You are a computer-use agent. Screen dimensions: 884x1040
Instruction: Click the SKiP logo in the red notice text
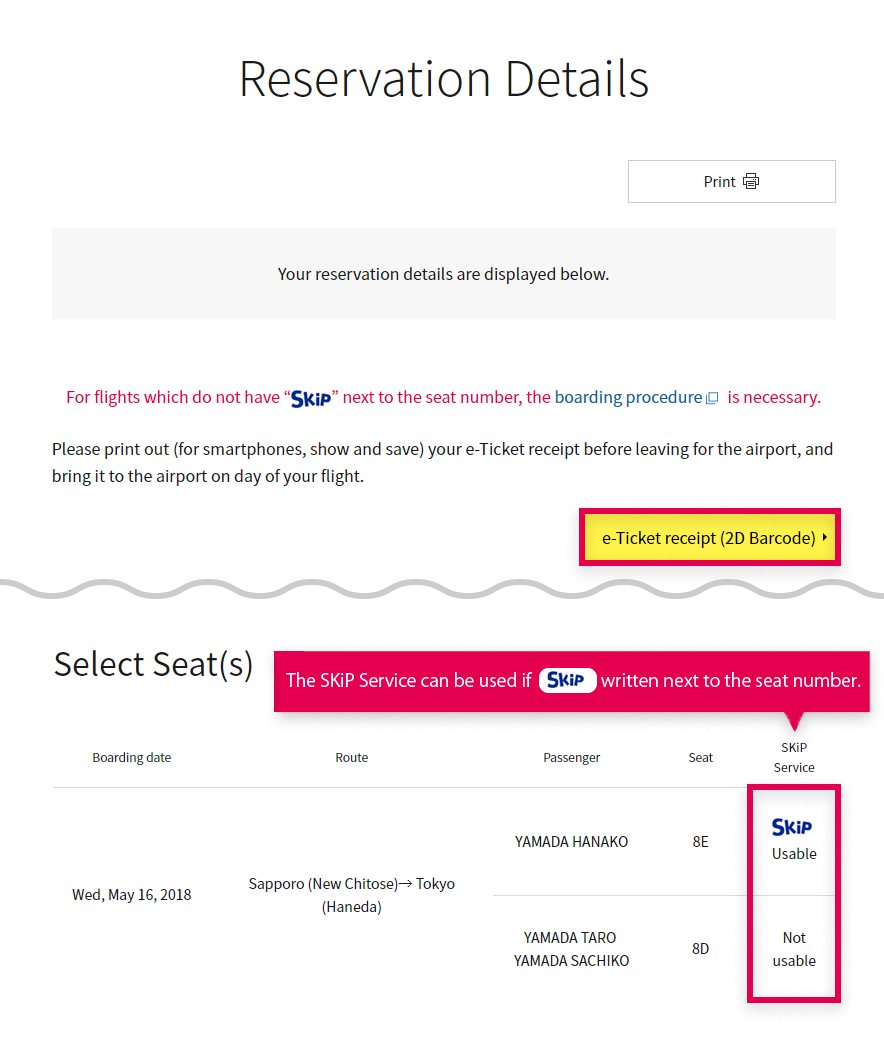311,399
